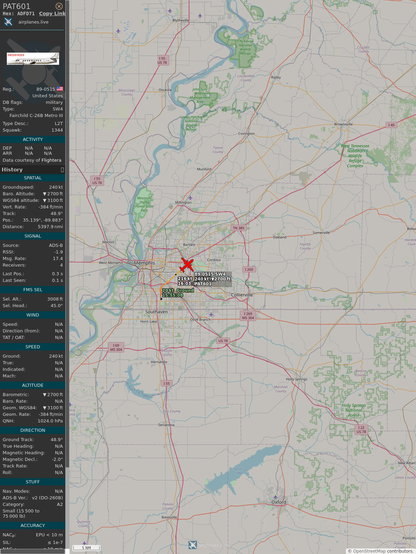Click the purple airport marker near Millington
This screenshot has width=416, height=554.
click(190, 198)
